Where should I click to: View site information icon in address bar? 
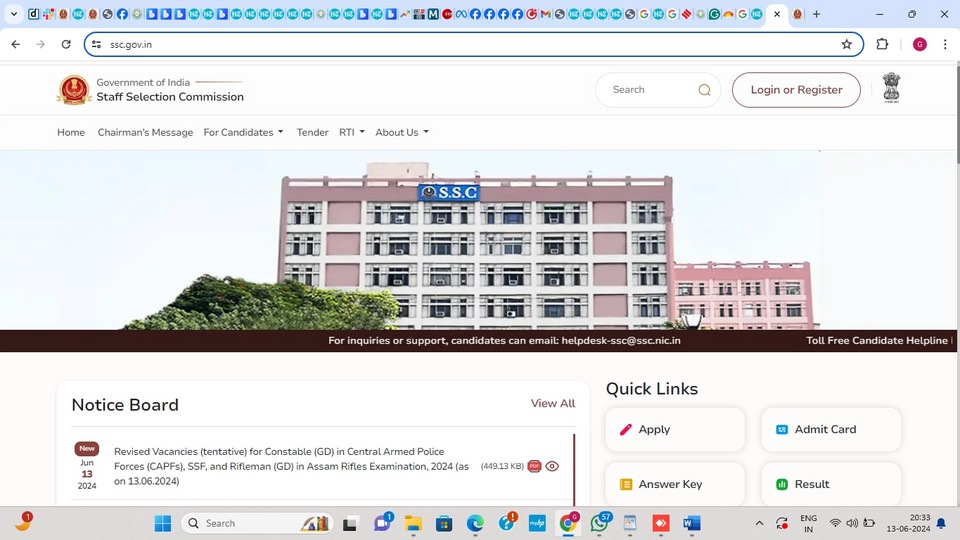point(97,44)
